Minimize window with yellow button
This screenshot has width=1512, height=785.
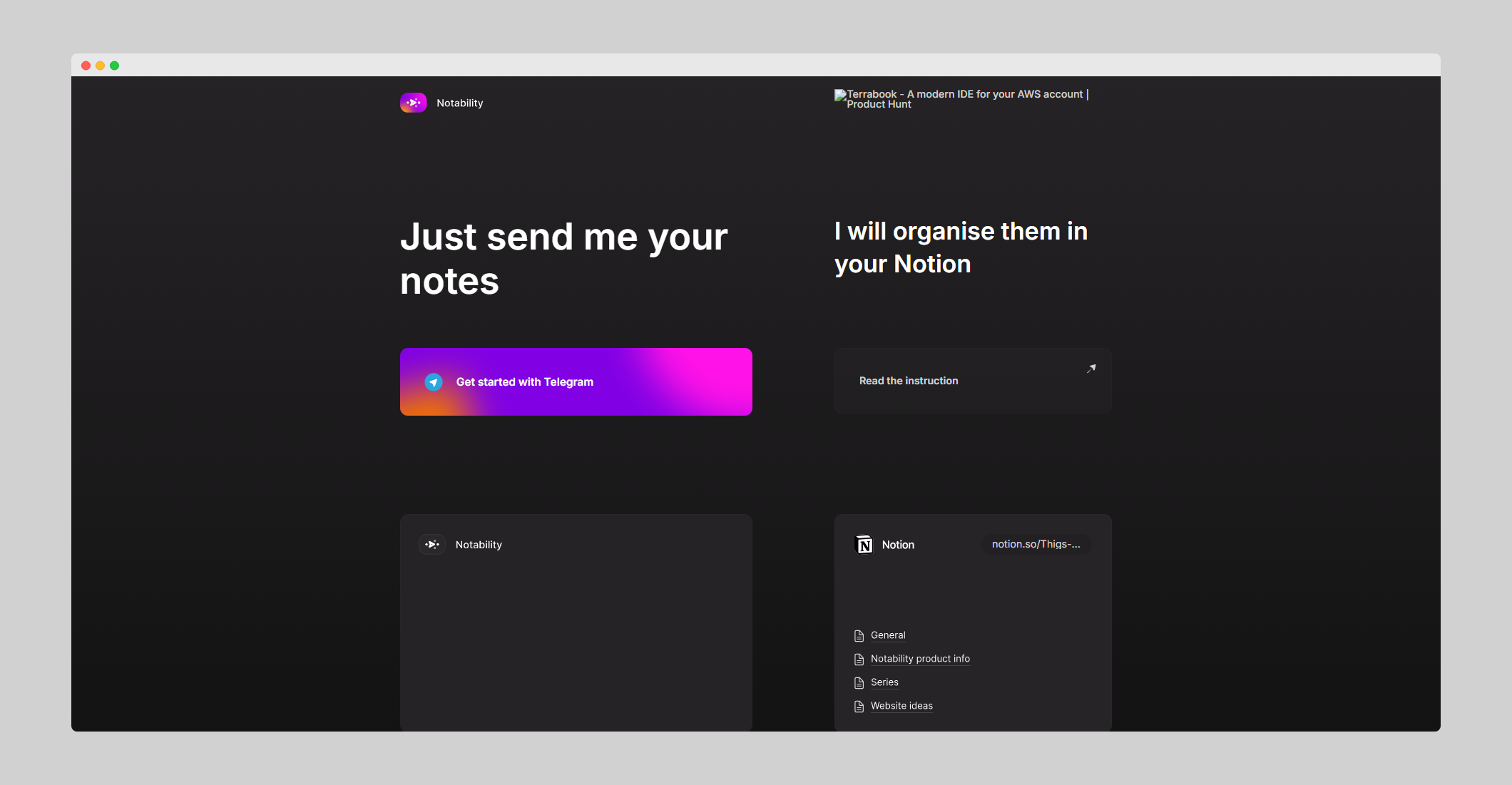tap(100, 66)
